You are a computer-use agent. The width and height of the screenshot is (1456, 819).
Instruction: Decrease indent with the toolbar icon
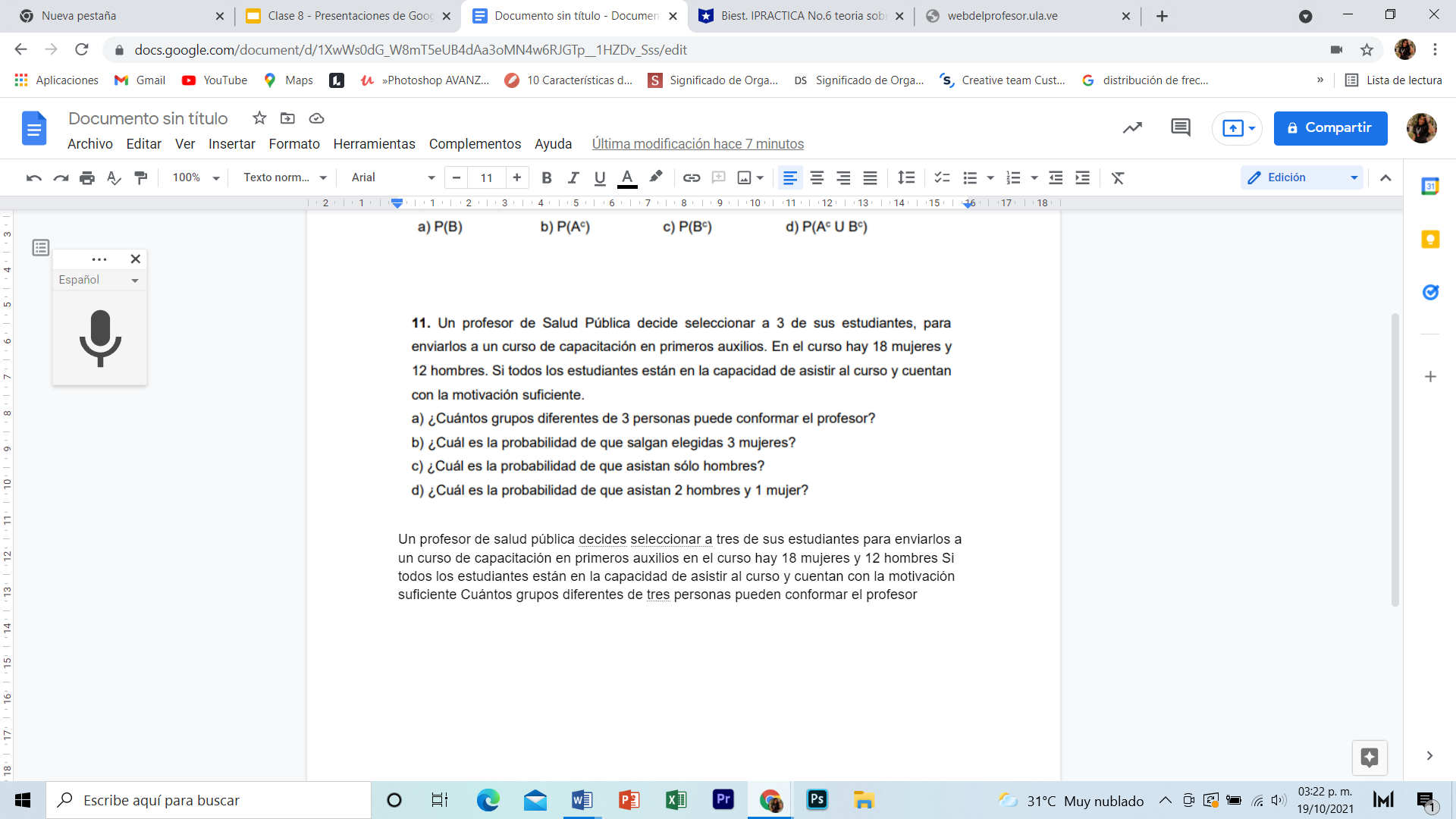[x=1056, y=177]
